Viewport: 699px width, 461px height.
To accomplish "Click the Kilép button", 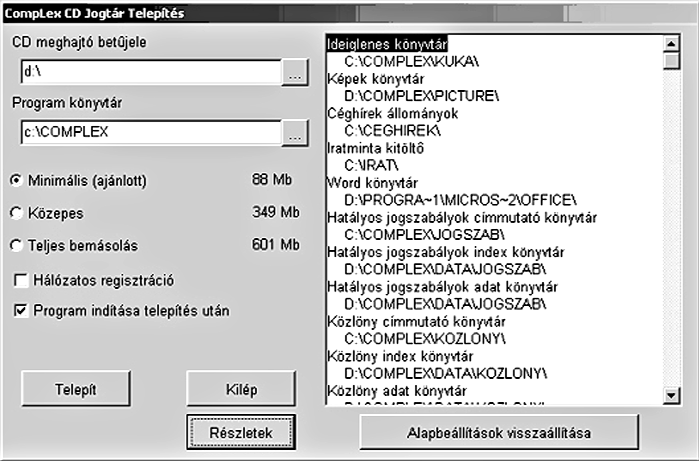I will [x=241, y=389].
